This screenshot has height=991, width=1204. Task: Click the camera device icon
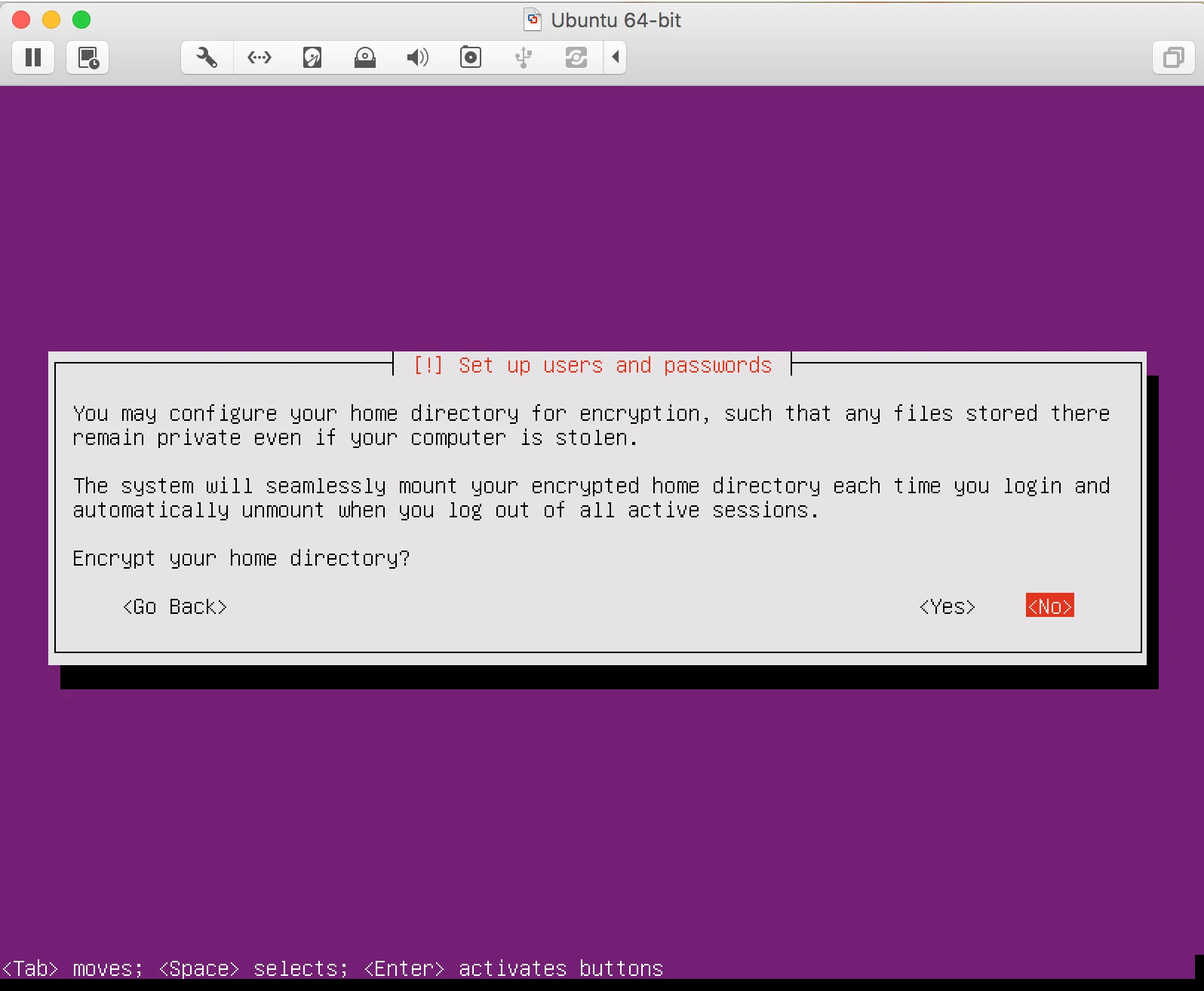[x=471, y=57]
